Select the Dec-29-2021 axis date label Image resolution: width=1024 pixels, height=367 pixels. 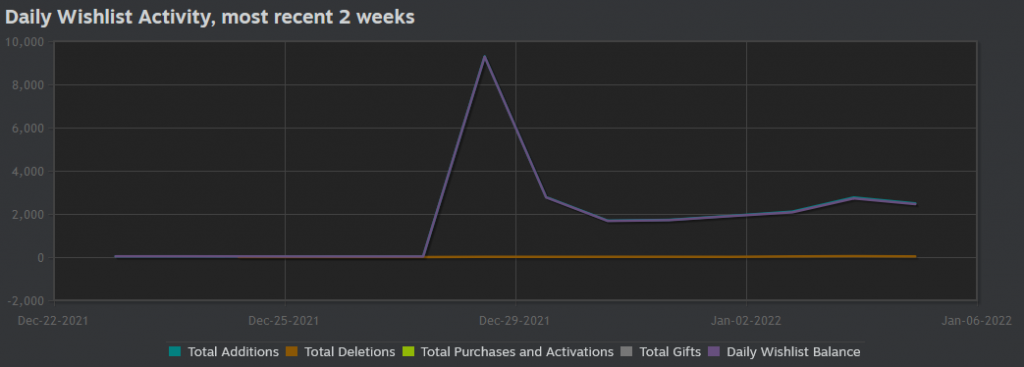tap(516, 320)
